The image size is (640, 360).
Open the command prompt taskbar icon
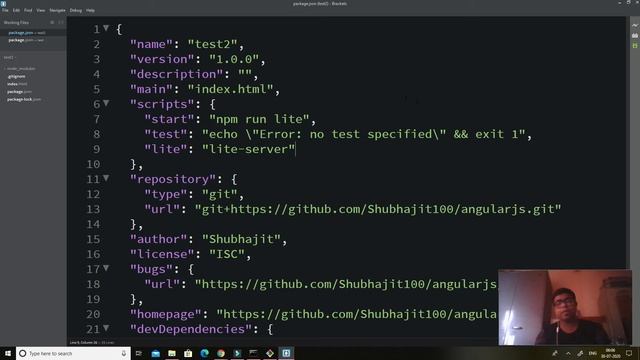click(x=253, y=353)
